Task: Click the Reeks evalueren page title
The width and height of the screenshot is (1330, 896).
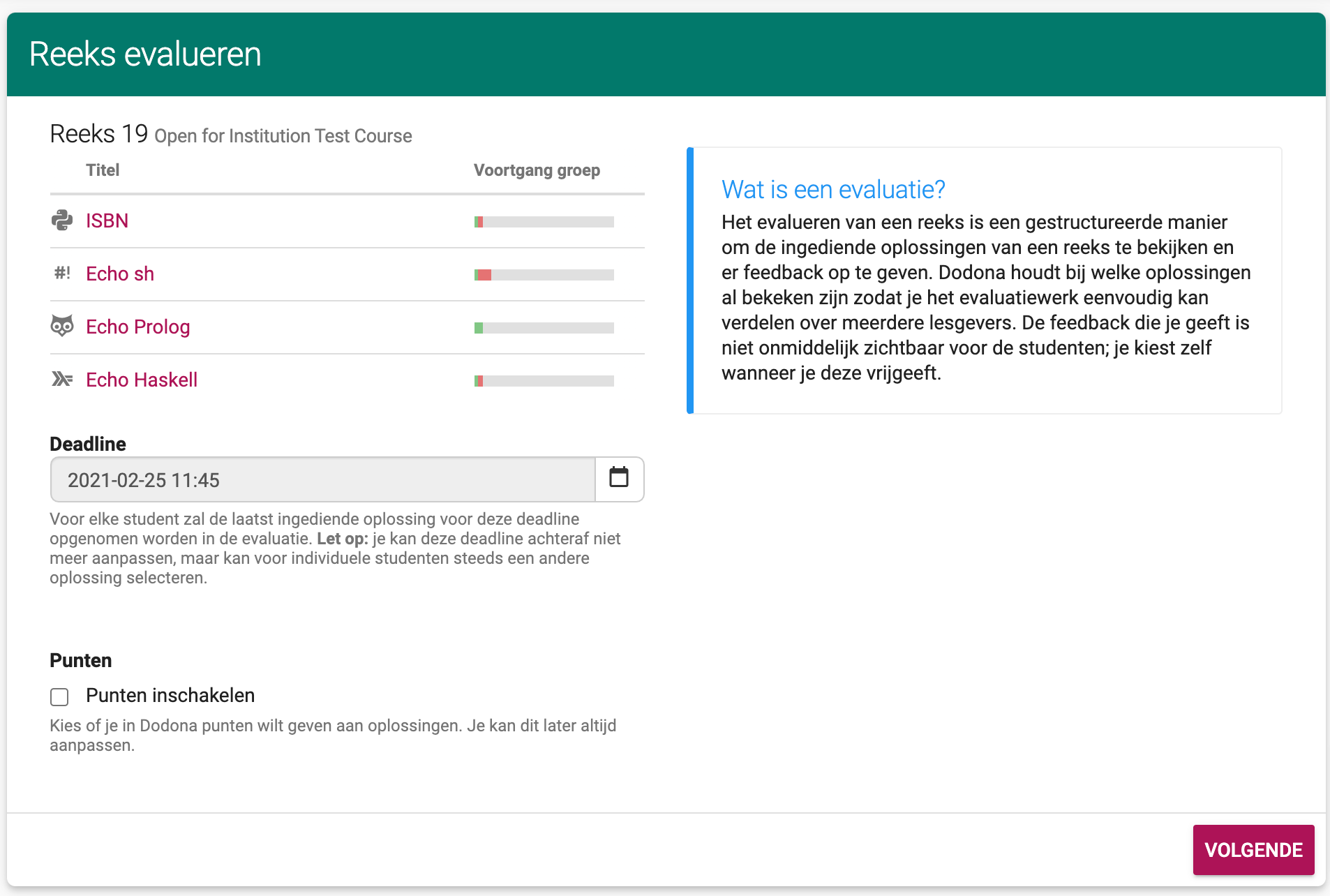Action: tap(145, 54)
